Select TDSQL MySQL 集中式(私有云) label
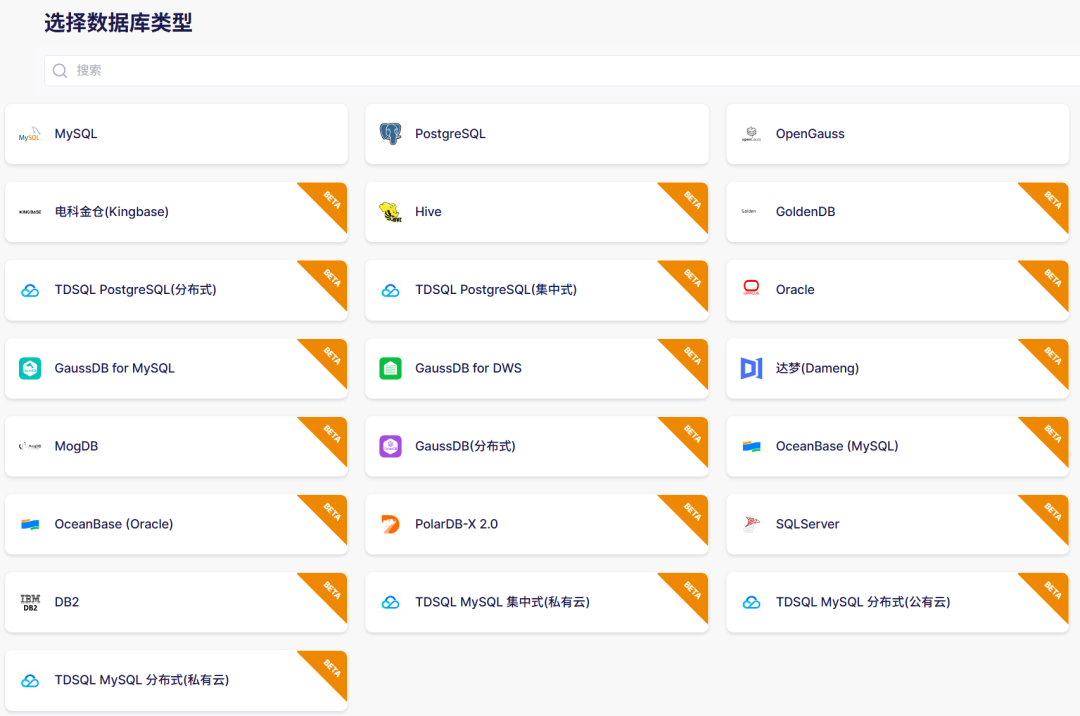Image resolution: width=1080 pixels, height=716 pixels. coord(502,602)
